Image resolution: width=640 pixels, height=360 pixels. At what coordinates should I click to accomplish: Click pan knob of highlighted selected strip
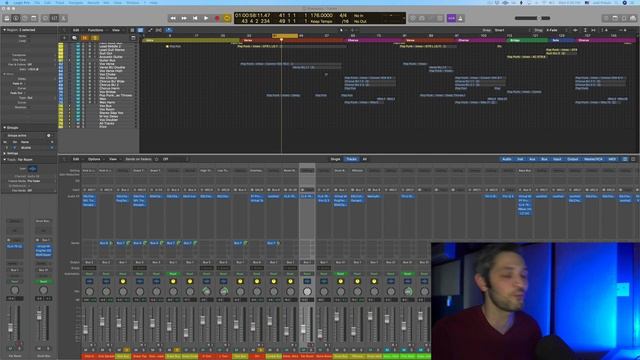coord(307,291)
